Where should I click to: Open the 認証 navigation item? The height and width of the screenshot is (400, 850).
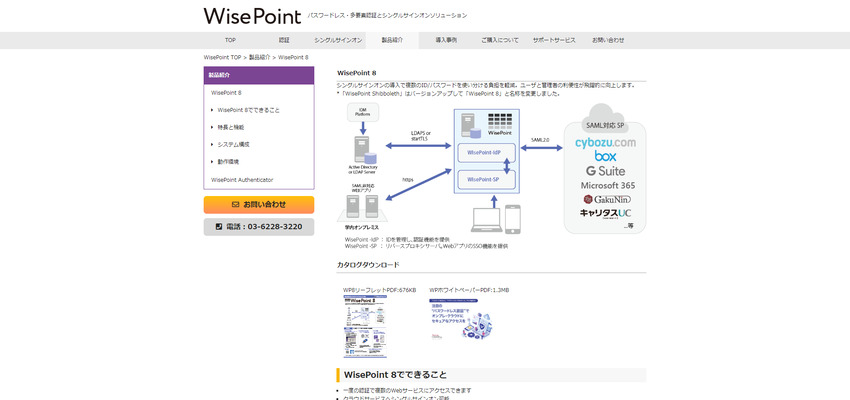pos(284,40)
